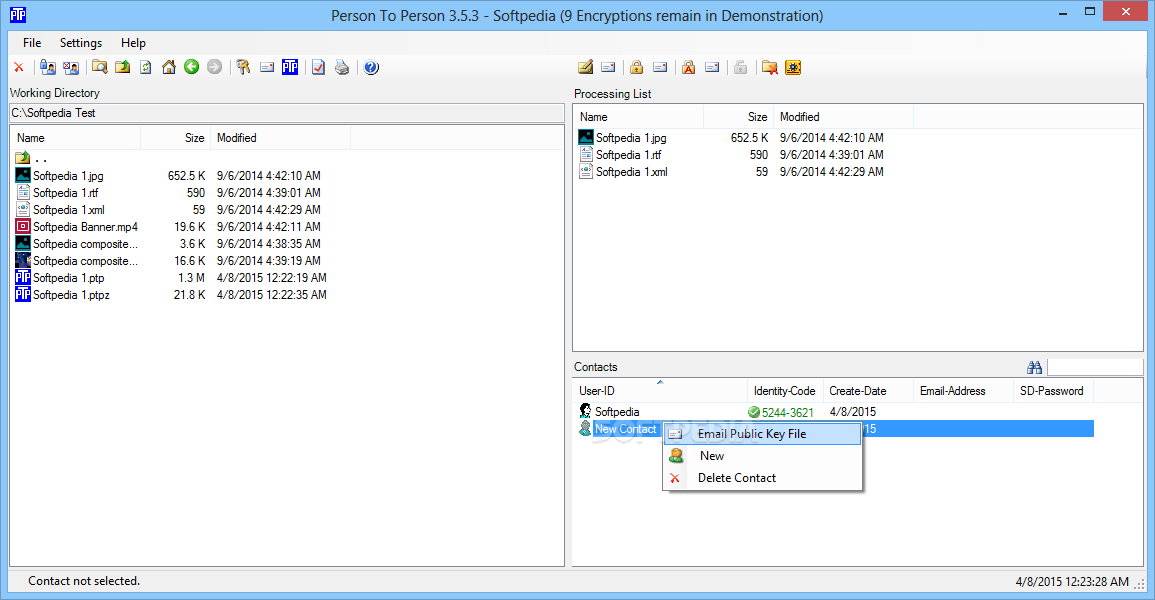Select Softpedia 1.xml in the Working Directory
Image resolution: width=1155 pixels, height=600 pixels.
[x=69, y=209]
